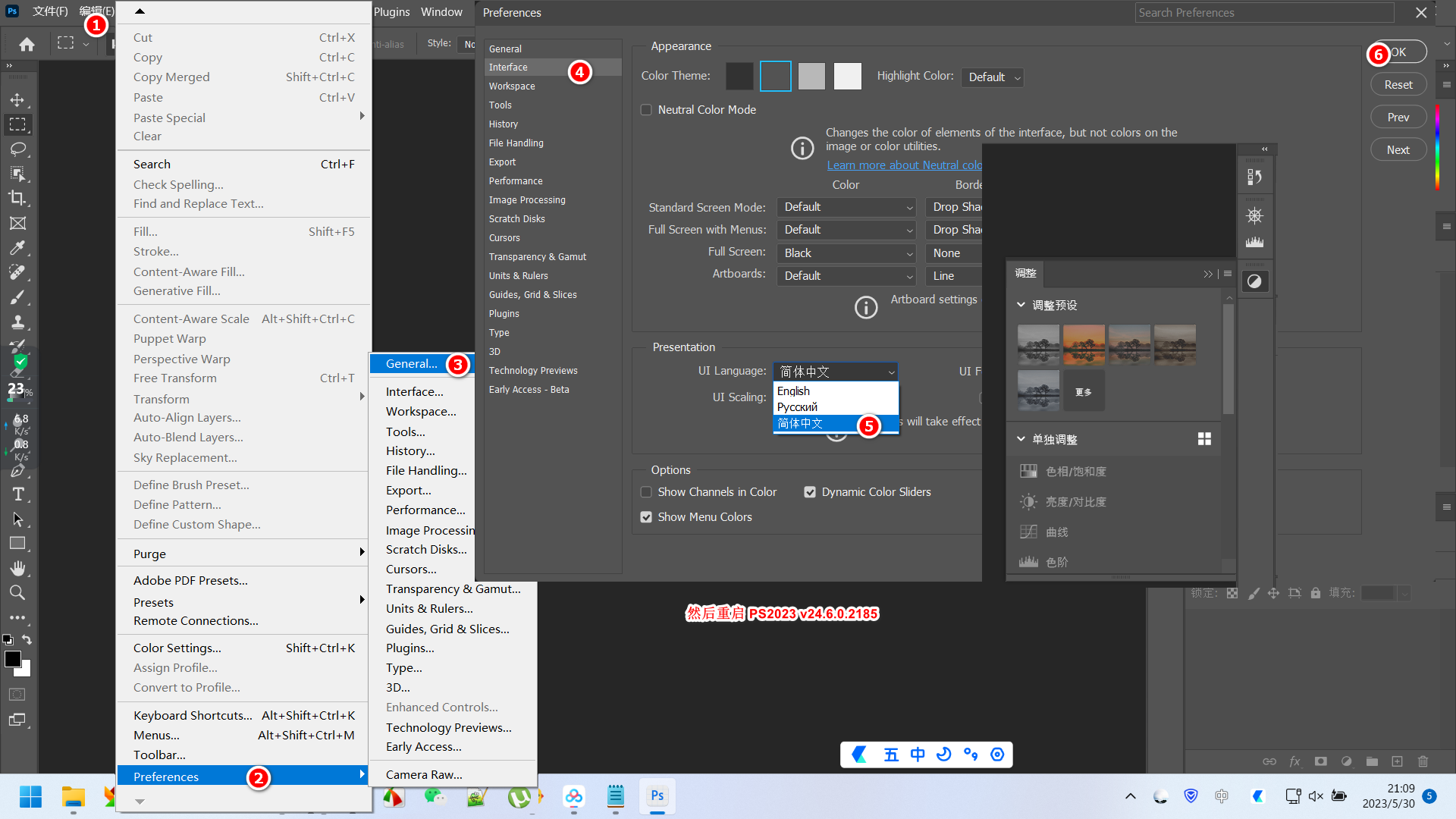The height and width of the screenshot is (819, 1456).
Task: Click the Adjustments panel dock icon
Action: tap(1255, 281)
